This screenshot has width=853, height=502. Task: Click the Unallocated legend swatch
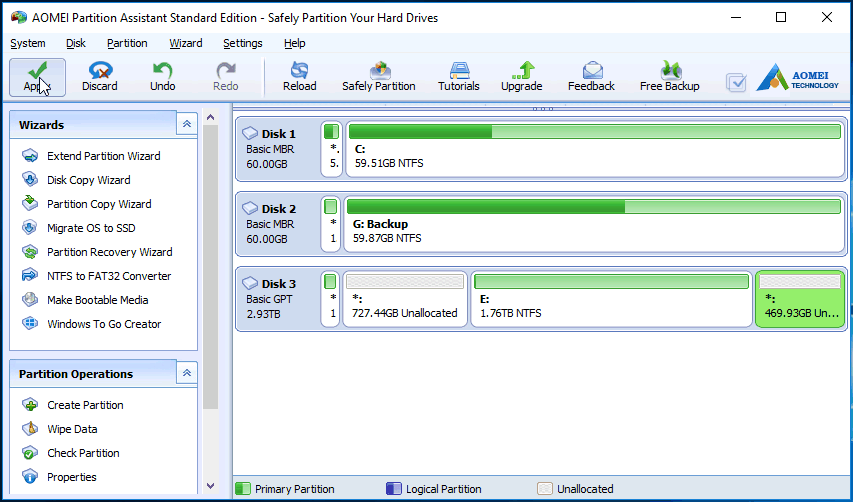(x=545, y=489)
